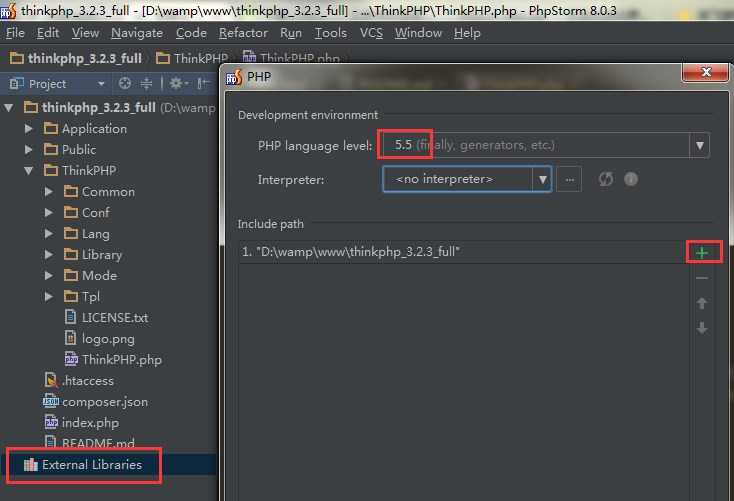Expand the Library folder arrow
This screenshot has width=734, height=501.
(49, 254)
